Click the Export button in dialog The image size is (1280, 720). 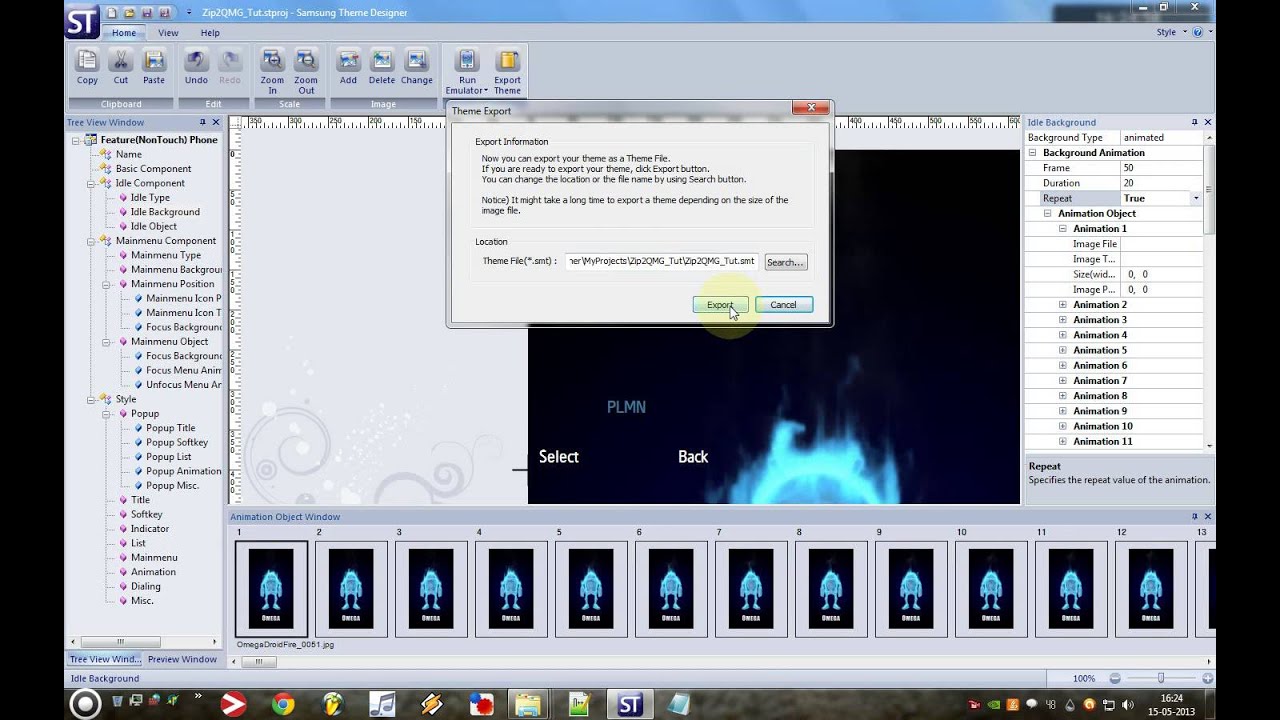click(x=720, y=305)
